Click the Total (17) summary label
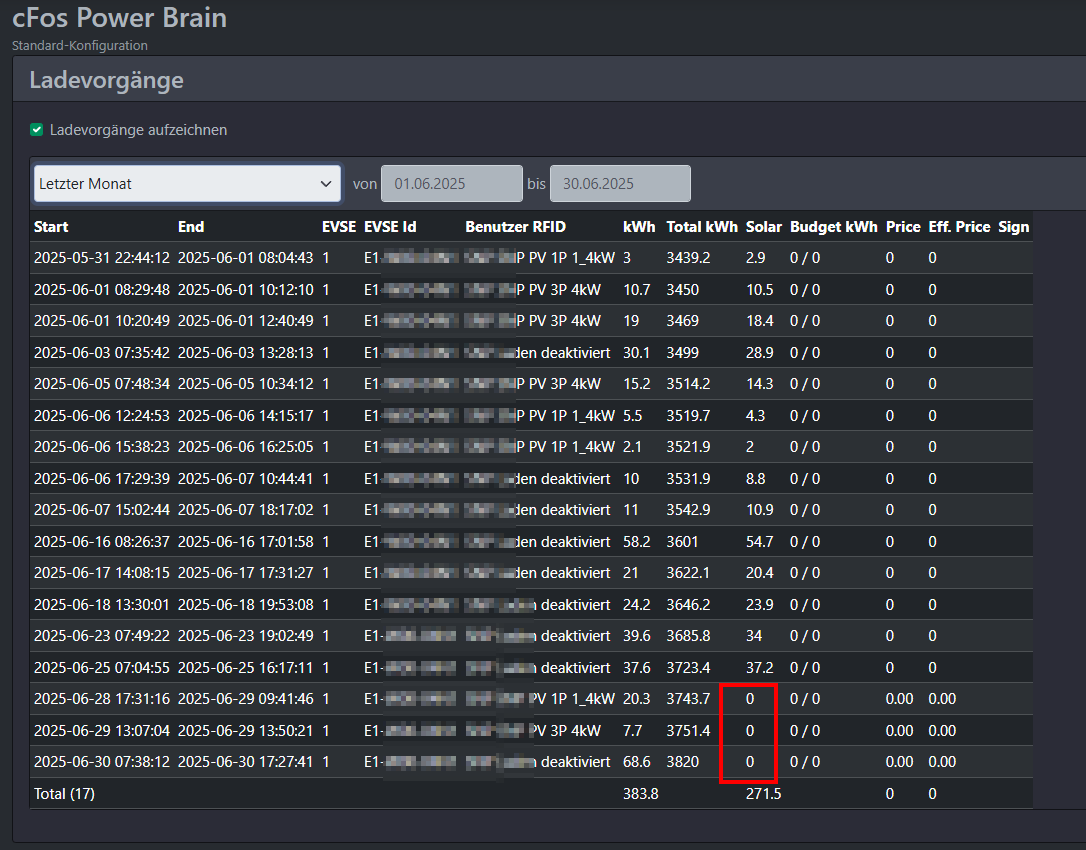The image size is (1086, 850). coord(64,794)
